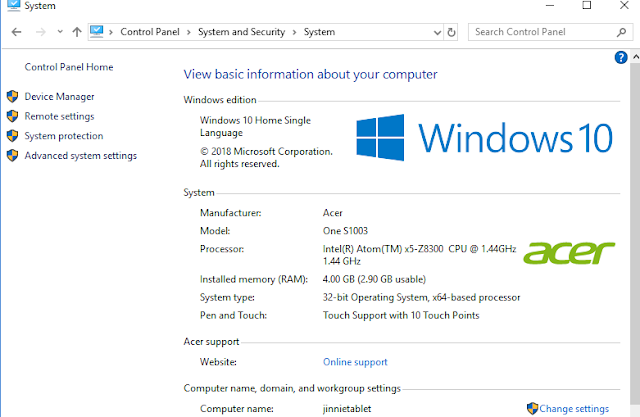
Task: Click the search magnifier icon
Action: click(x=621, y=32)
